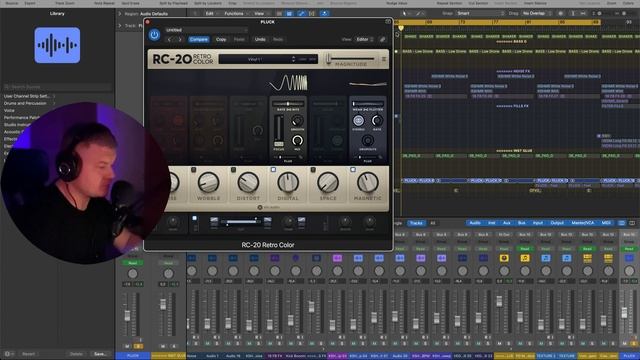The image size is (640, 360).
Task: Adjust the Magnetic wear/flutter type slider
Action: (367, 104)
